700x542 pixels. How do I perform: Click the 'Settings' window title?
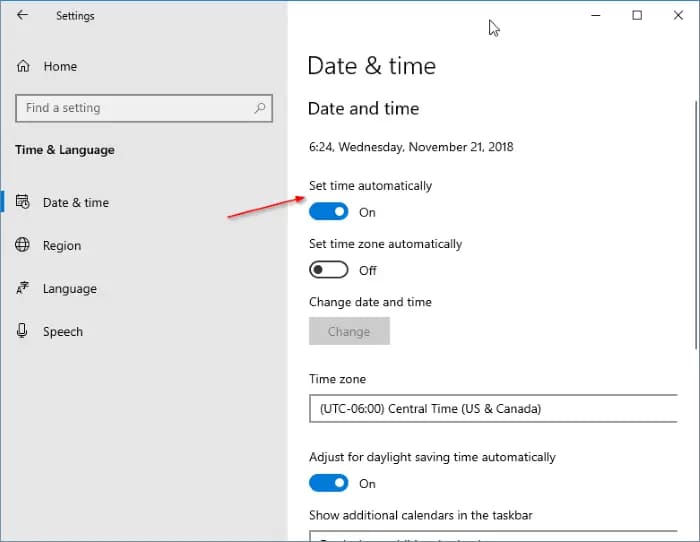click(x=75, y=16)
